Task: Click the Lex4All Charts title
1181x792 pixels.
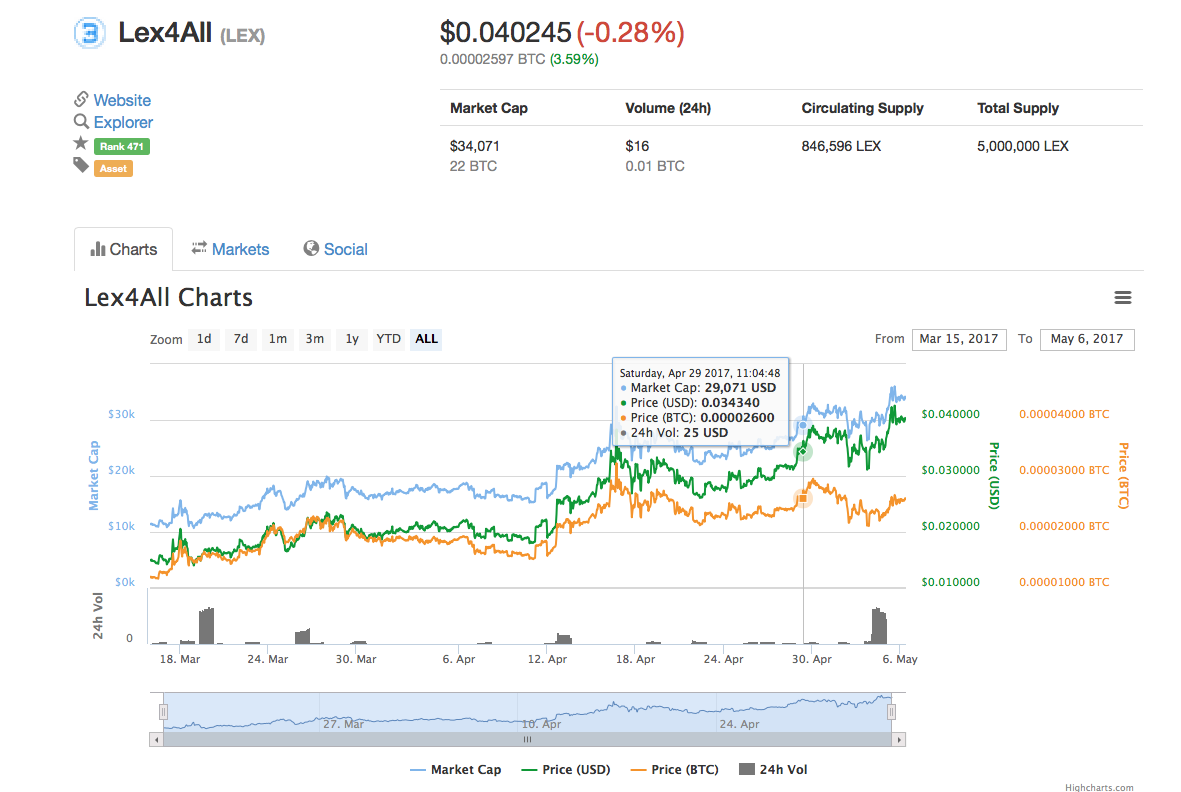Action: tap(169, 298)
